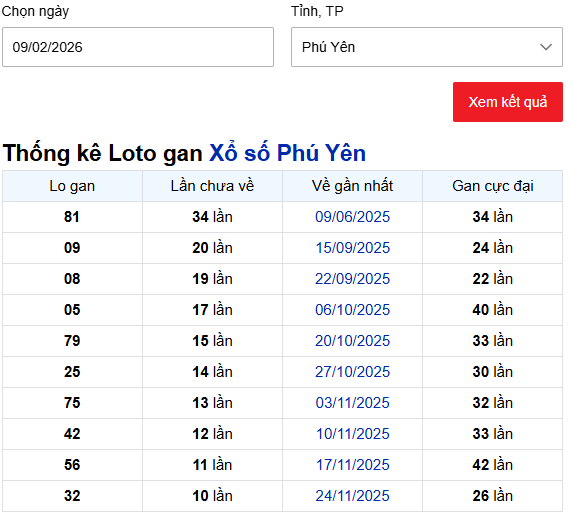Select lo gan number 75
Viewport: 571px width, 521px height.
(x=72, y=403)
